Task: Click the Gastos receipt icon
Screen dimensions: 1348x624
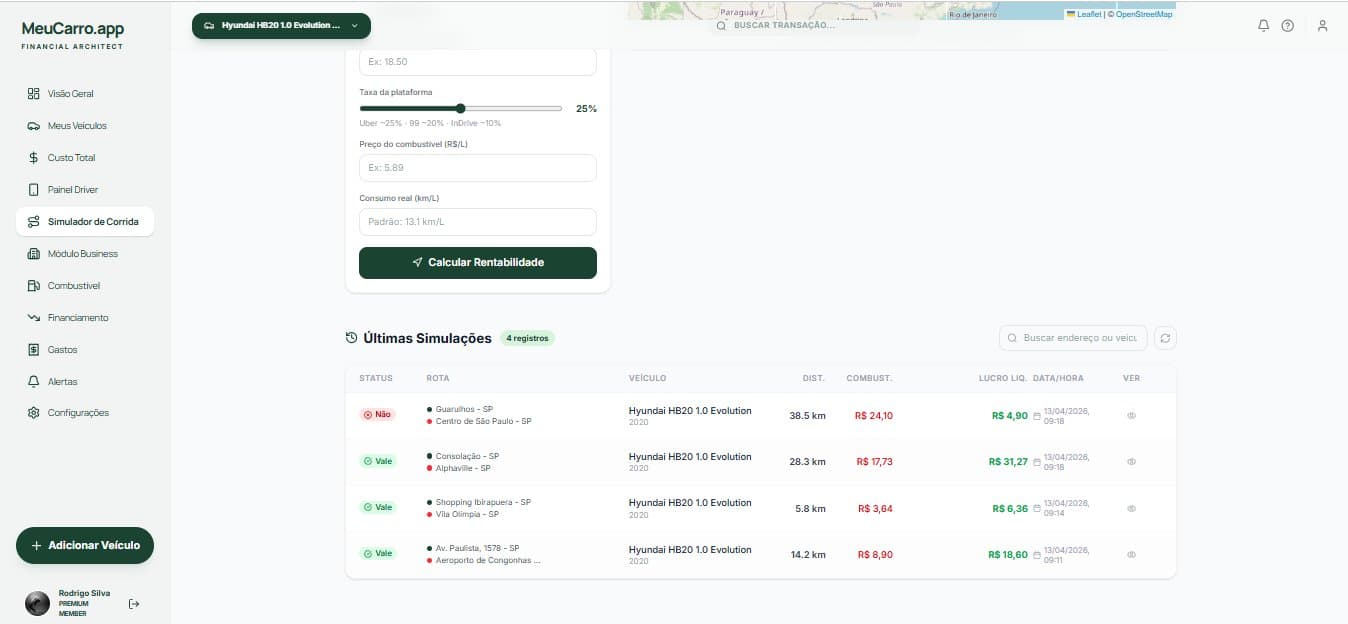Action: click(34, 350)
